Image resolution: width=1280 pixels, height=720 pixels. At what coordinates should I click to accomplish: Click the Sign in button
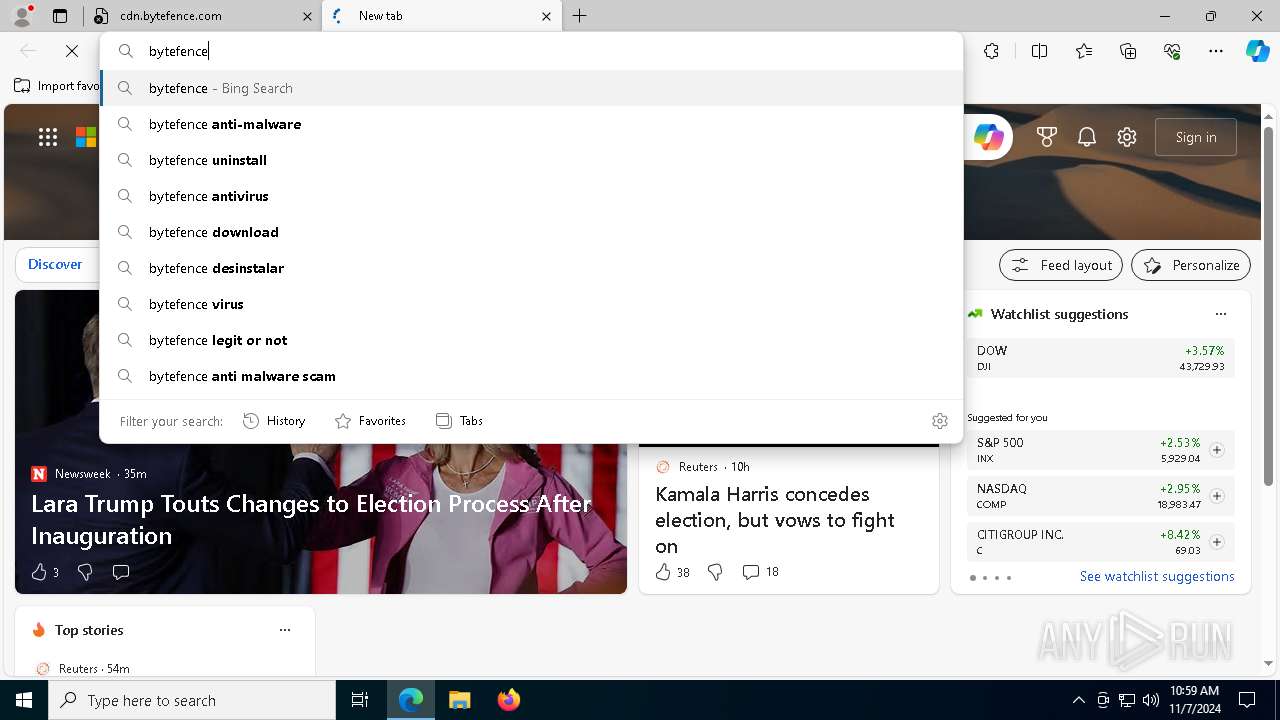1196,137
